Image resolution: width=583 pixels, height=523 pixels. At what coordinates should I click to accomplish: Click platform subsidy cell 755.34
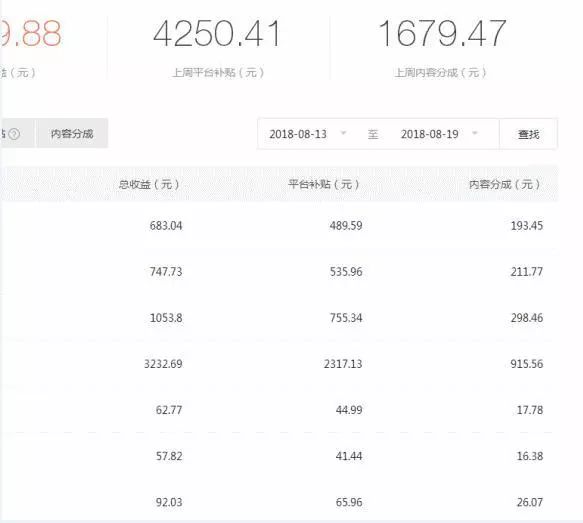(x=346, y=318)
